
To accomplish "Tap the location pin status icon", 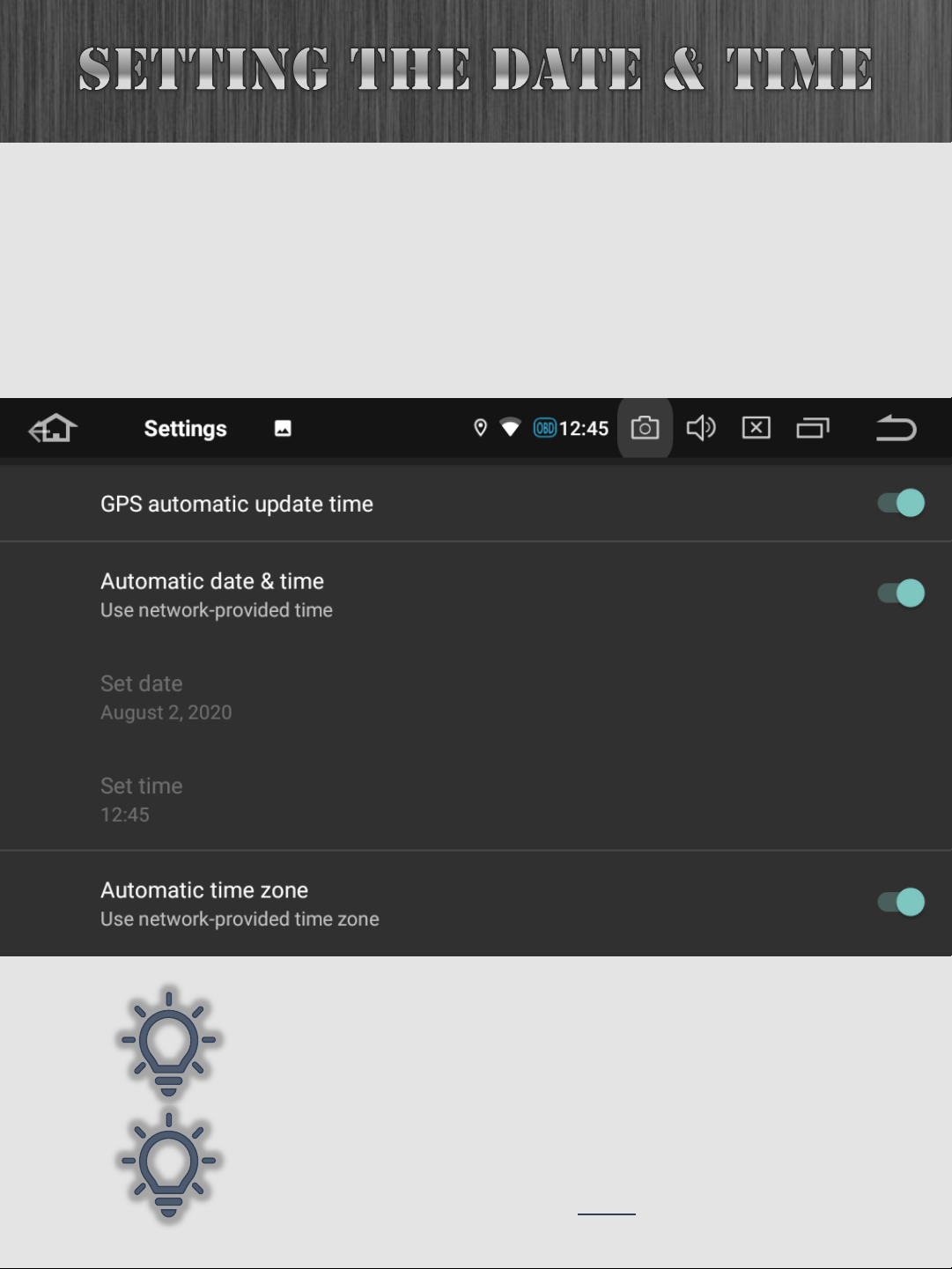I will [x=480, y=428].
